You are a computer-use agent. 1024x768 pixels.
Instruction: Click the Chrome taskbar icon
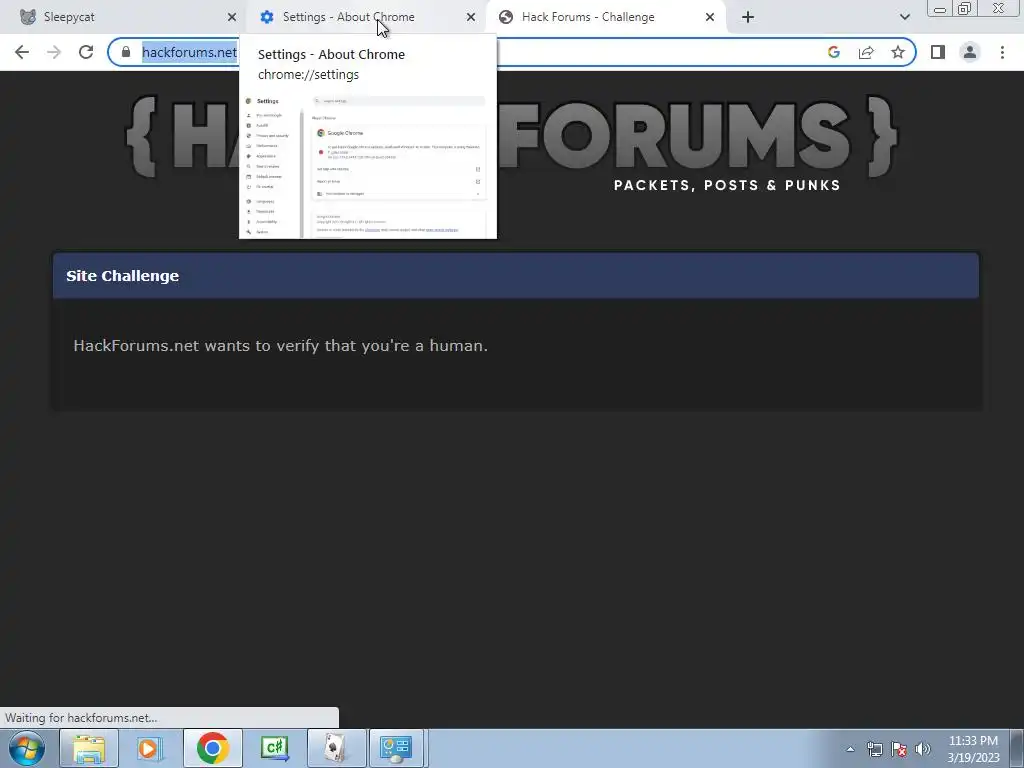click(x=213, y=748)
